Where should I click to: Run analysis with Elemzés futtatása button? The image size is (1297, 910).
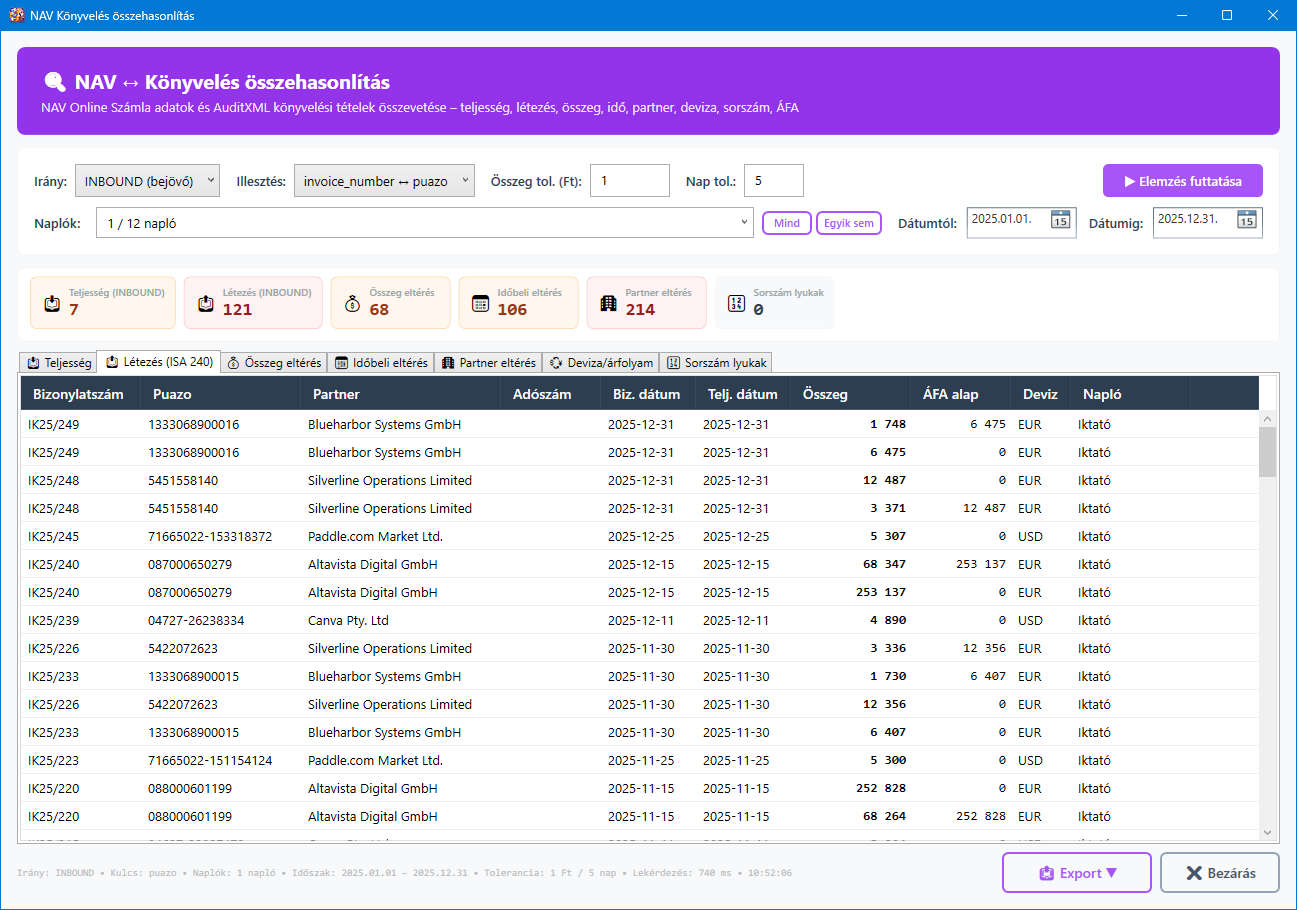(x=1182, y=181)
